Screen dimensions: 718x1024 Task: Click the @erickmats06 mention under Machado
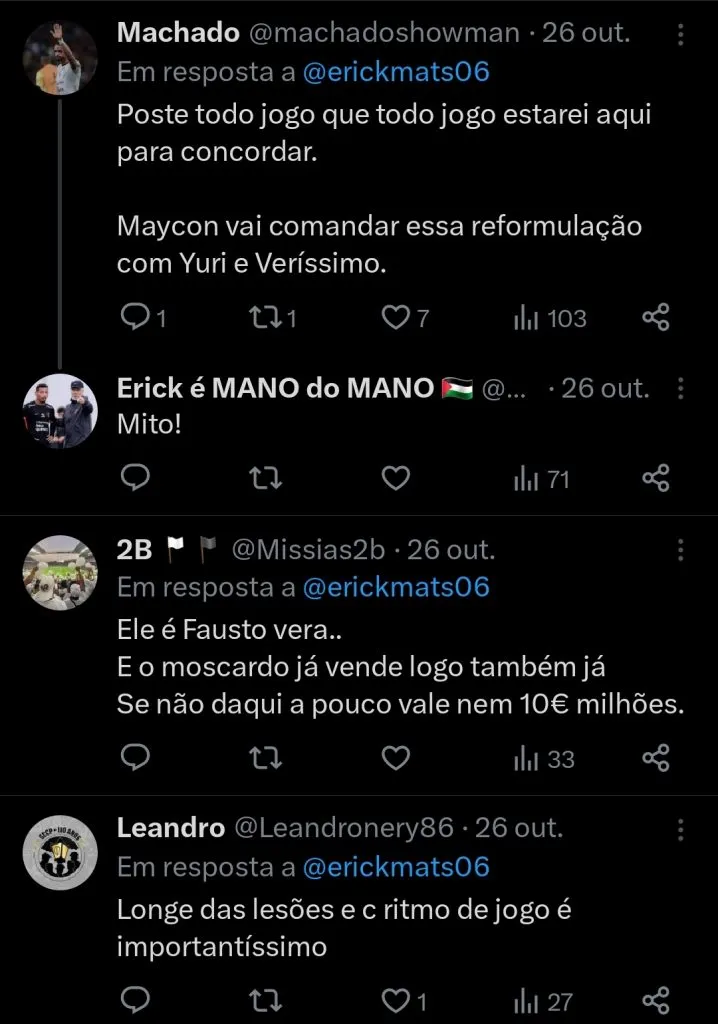click(x=398, y=71)
